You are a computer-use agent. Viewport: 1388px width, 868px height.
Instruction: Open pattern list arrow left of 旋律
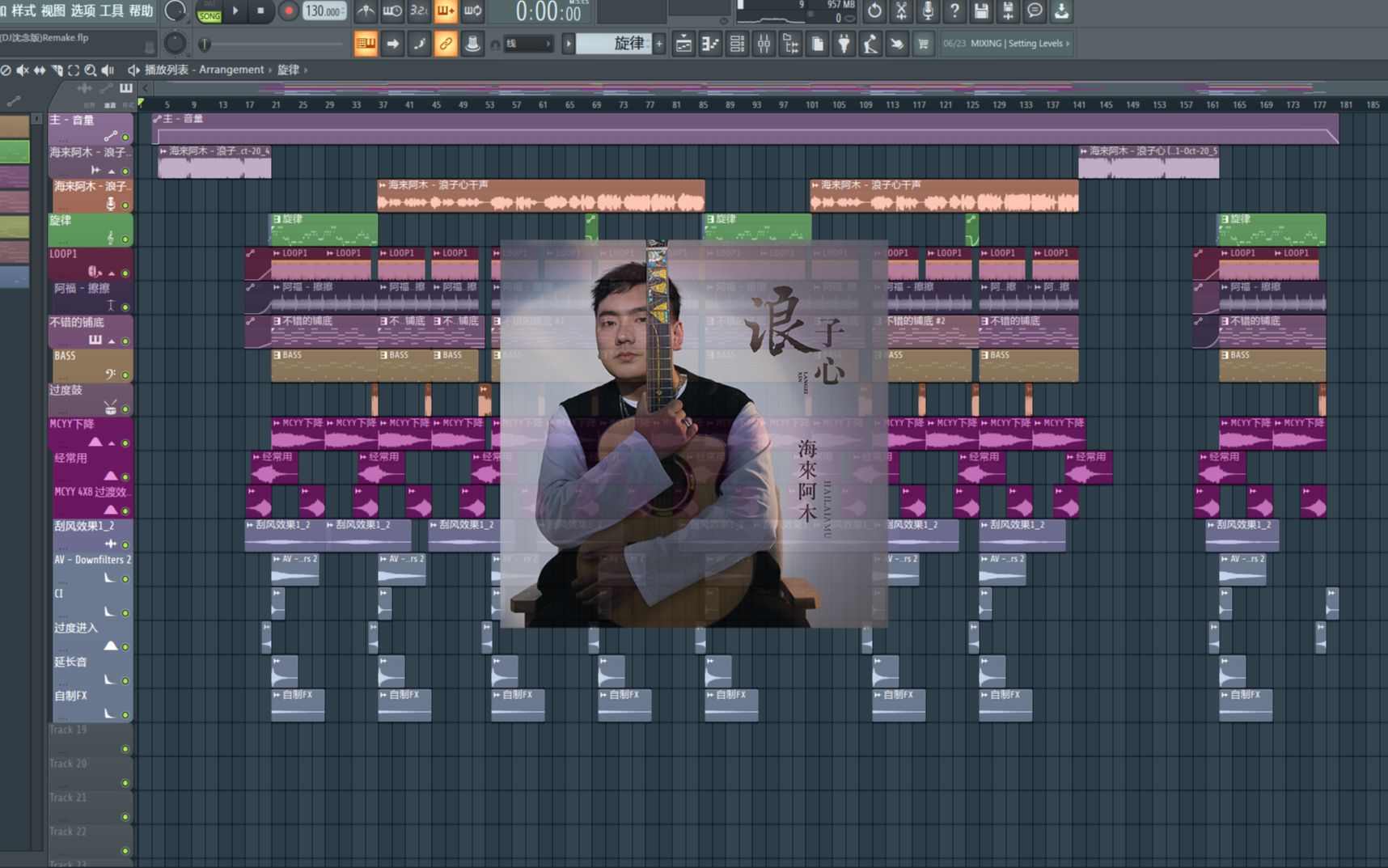pyautogui.click(x=569, y=44)
